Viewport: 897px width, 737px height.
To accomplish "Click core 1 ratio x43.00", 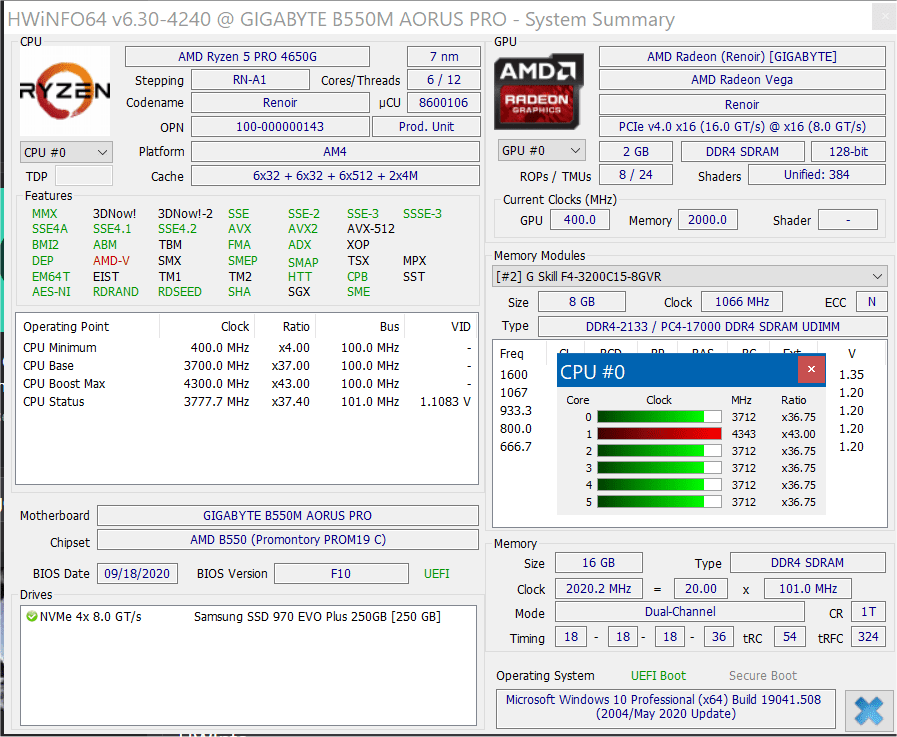I will point(798,434).
